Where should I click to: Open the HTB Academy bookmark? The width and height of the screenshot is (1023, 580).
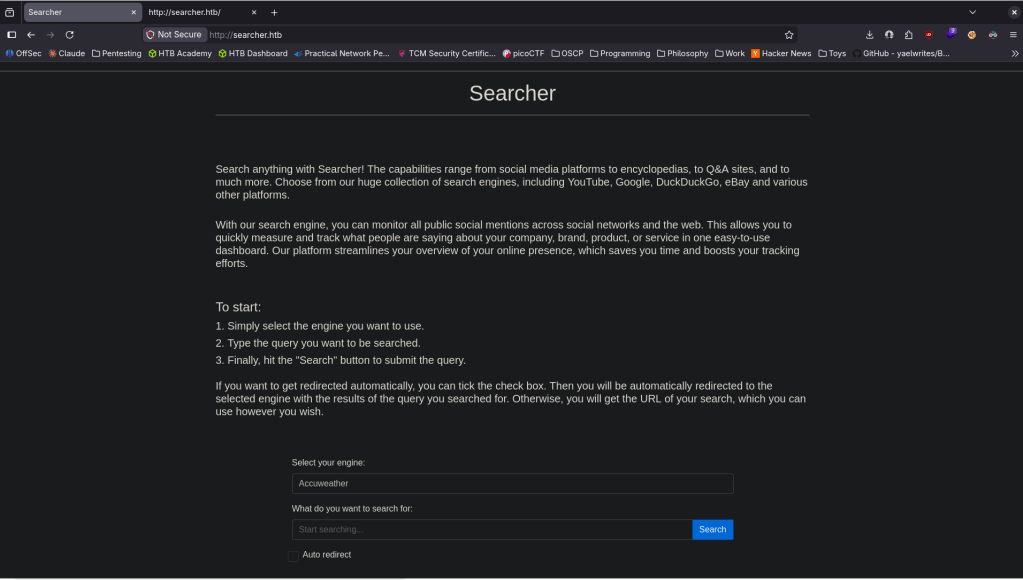point(180,53)
